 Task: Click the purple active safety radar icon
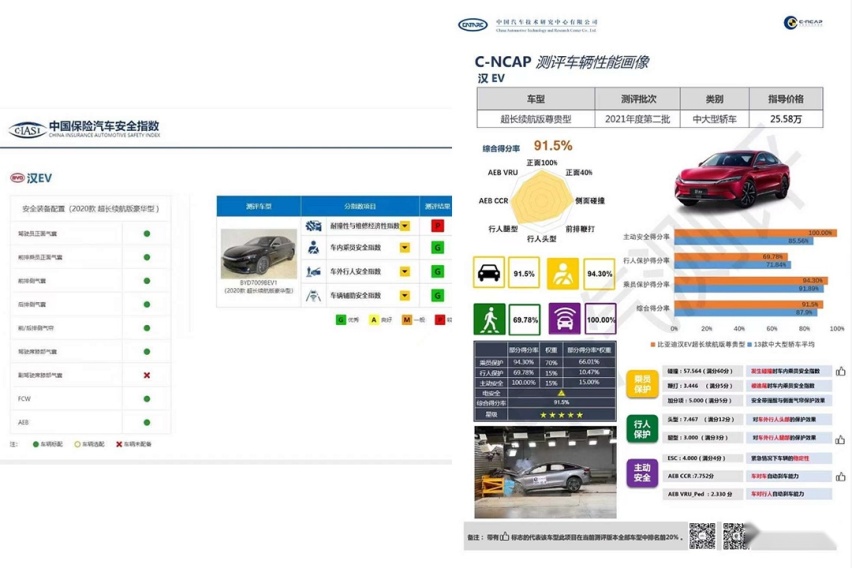click(x=565, y=319)
